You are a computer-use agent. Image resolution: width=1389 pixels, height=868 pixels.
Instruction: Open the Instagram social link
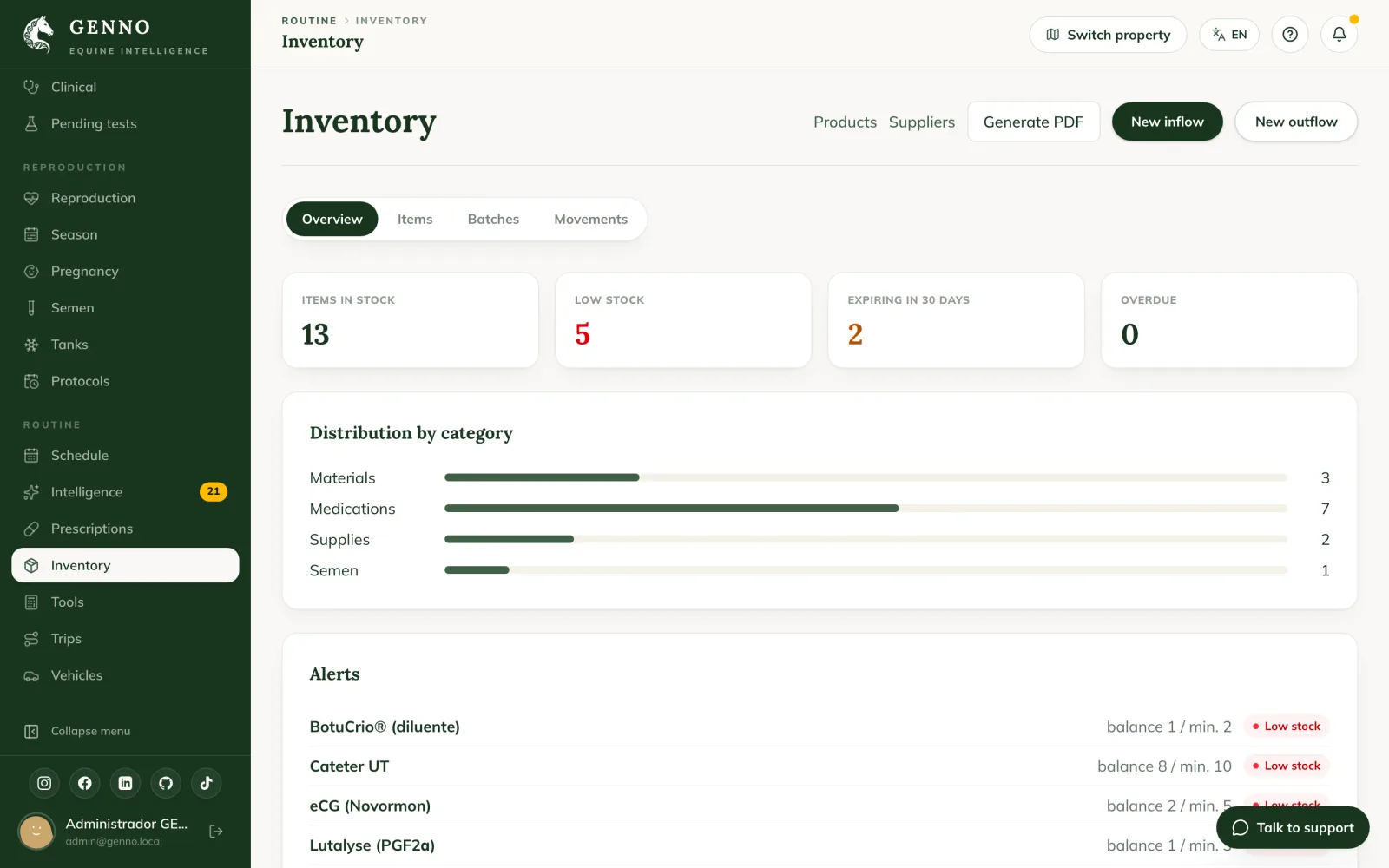(44, 783)
